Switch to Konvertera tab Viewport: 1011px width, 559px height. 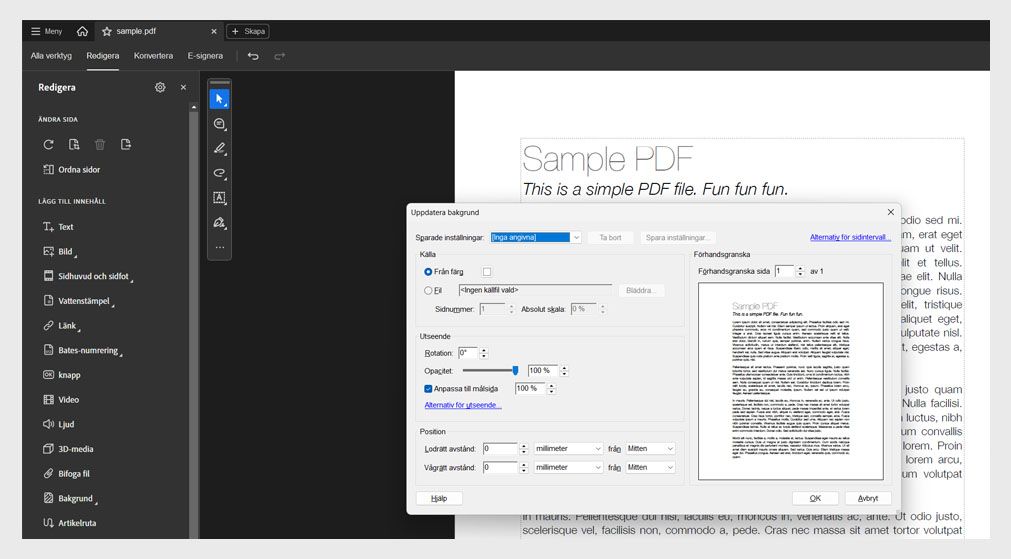[x=153, y=56]
